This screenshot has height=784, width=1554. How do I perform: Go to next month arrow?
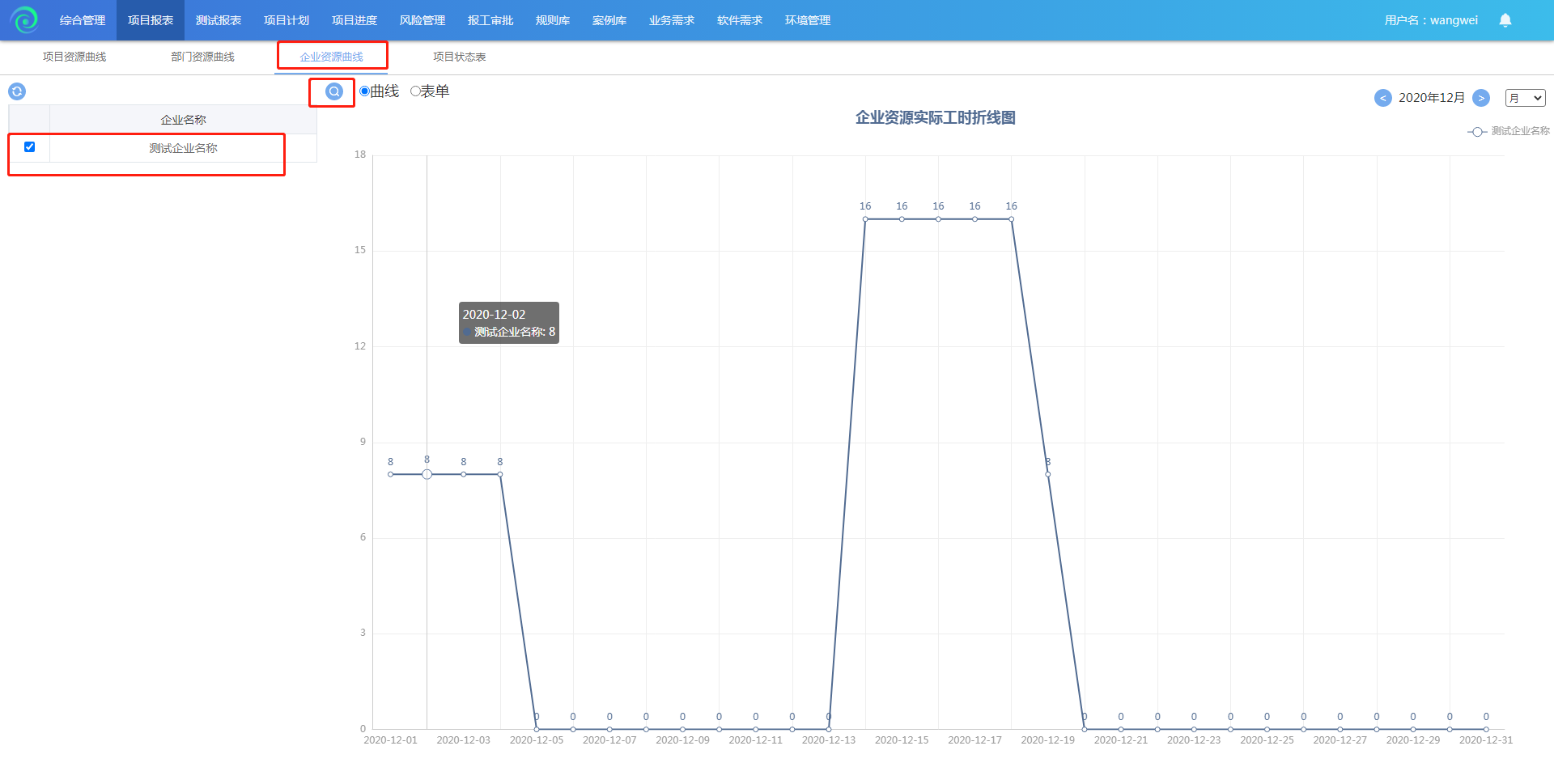[x=1480, y=98]
